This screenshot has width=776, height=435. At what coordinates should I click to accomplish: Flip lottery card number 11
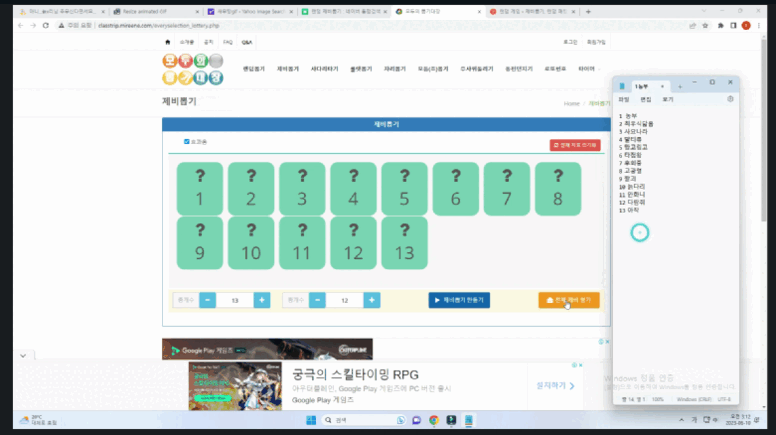point(302,243)
